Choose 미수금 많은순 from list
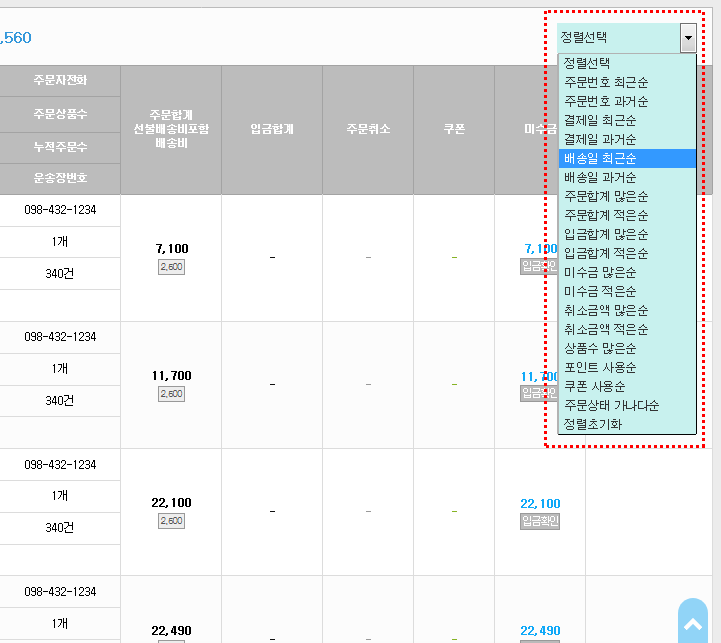721x643 pixels. [599, 272]
